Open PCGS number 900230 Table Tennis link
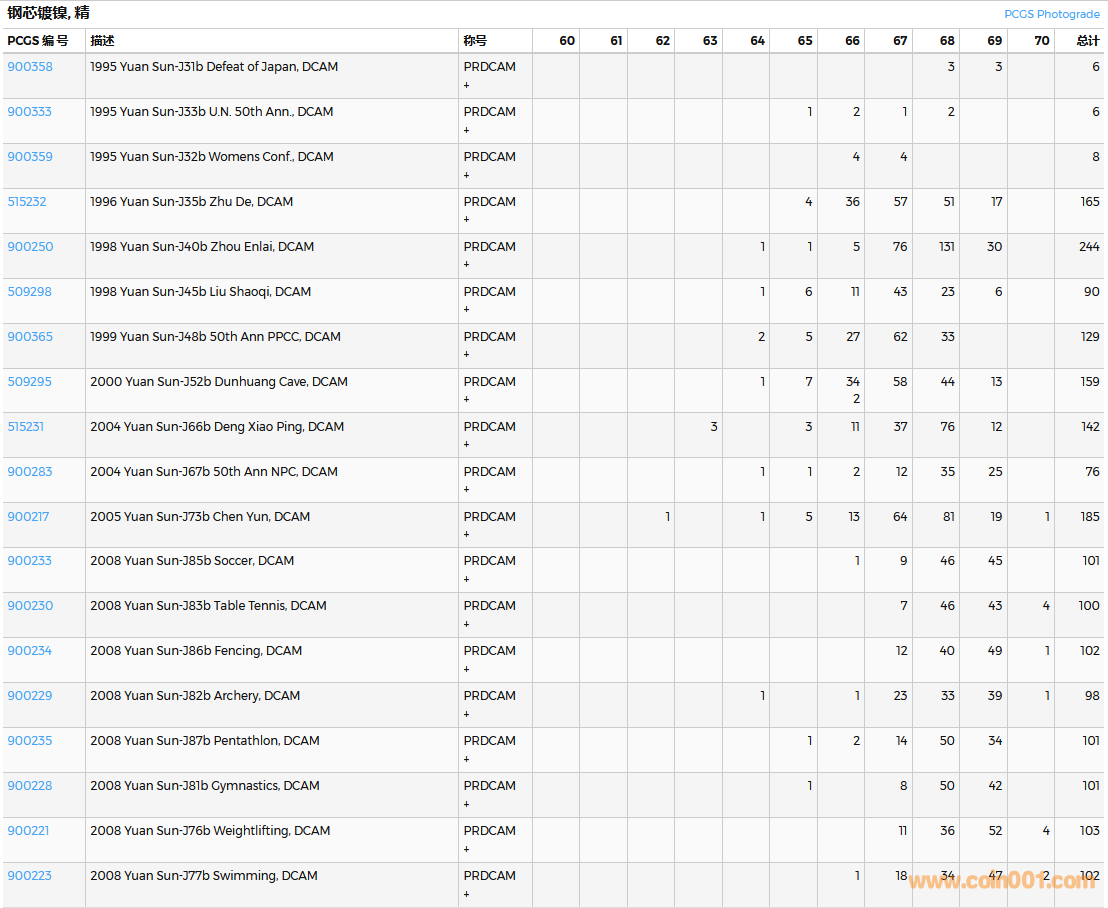 click(x=30, y=606)
